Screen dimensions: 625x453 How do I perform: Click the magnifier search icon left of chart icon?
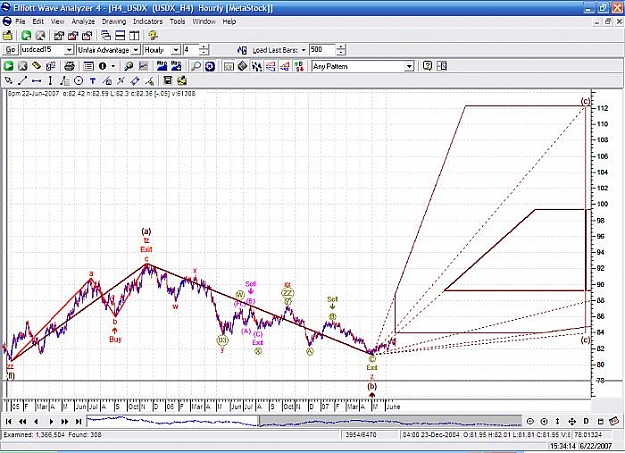point(129,66)
